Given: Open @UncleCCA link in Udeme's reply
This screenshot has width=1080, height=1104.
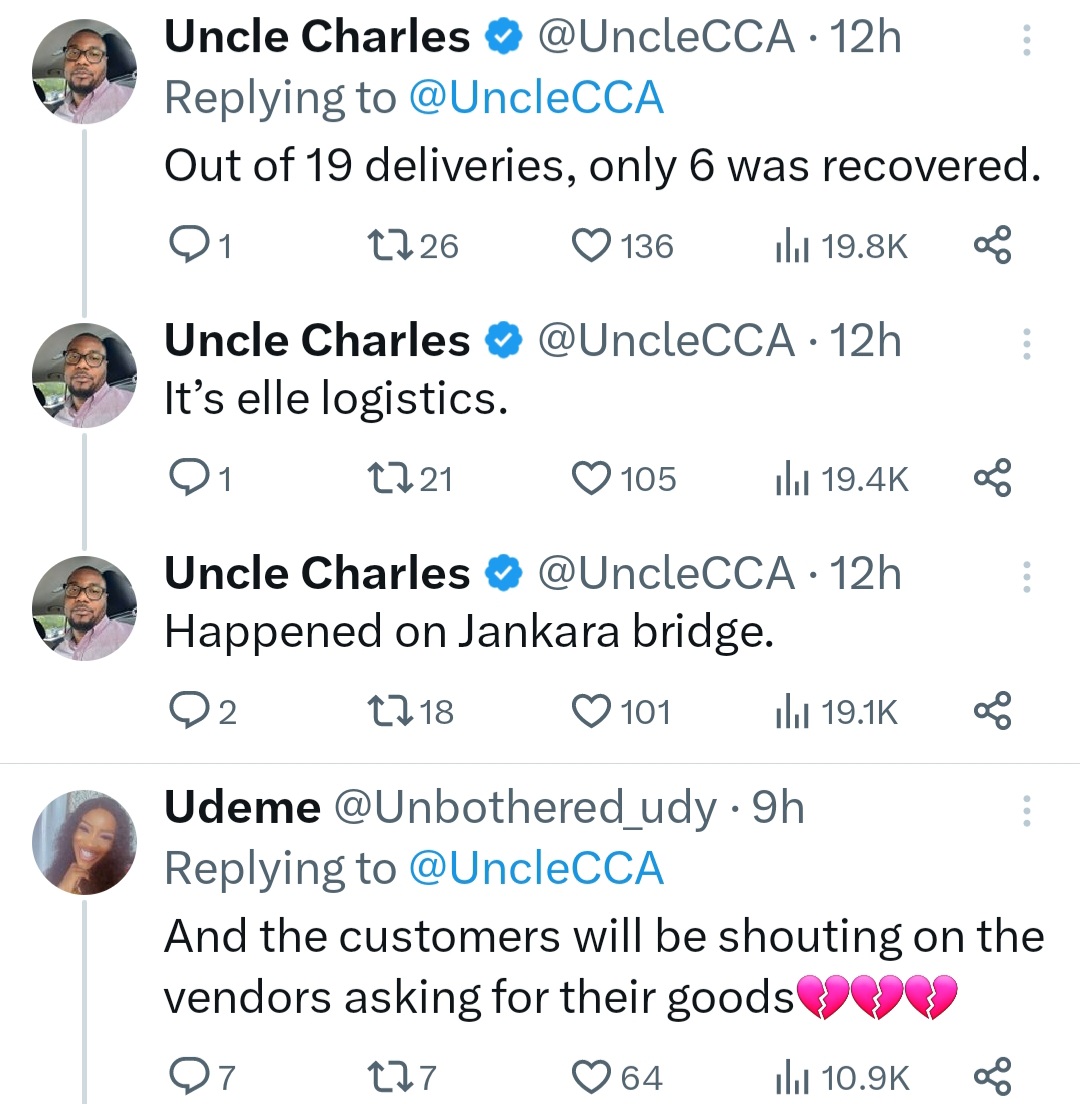Looking at the screenshot, I should pos(536,868).
